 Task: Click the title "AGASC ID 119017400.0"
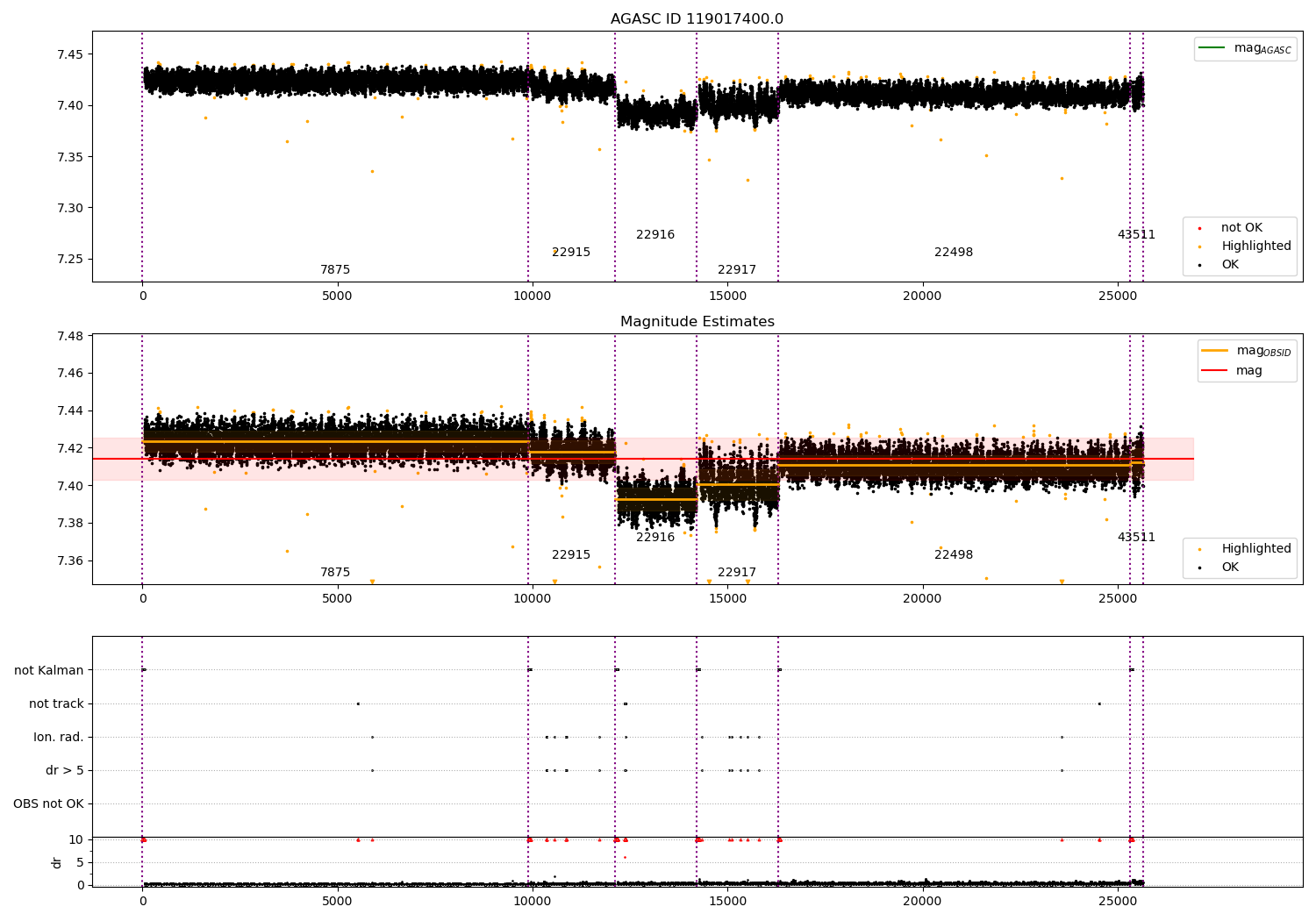coord(697,19)
